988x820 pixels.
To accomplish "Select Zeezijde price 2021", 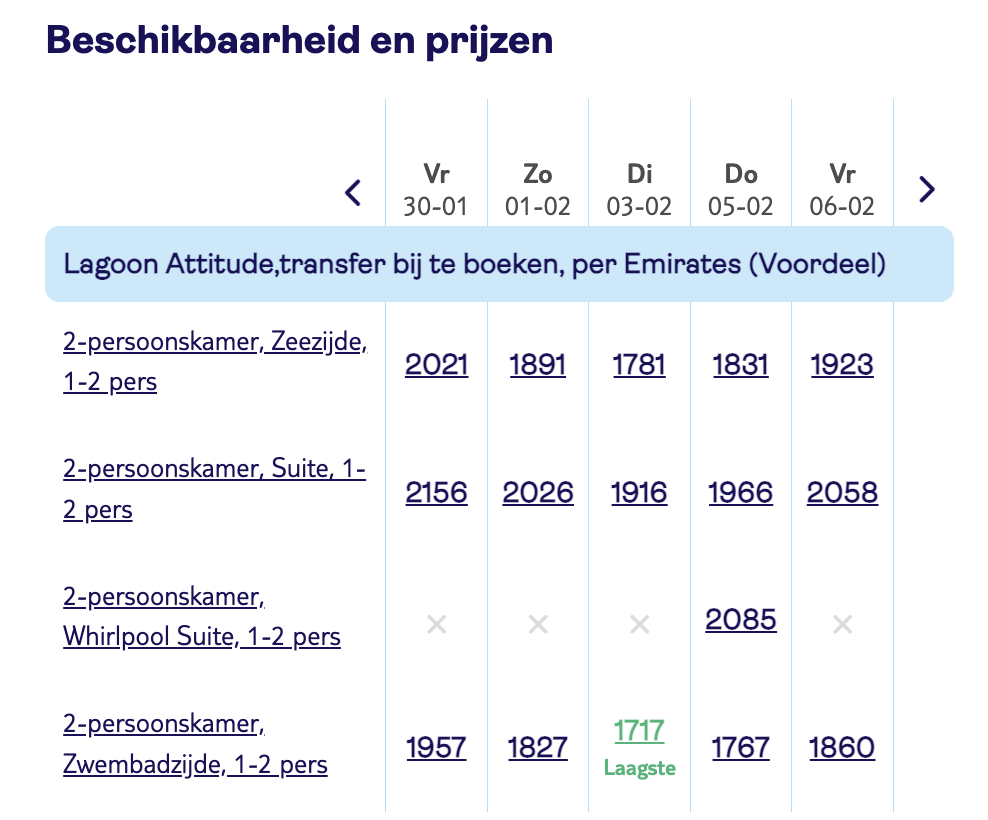I will click(437, 365).
